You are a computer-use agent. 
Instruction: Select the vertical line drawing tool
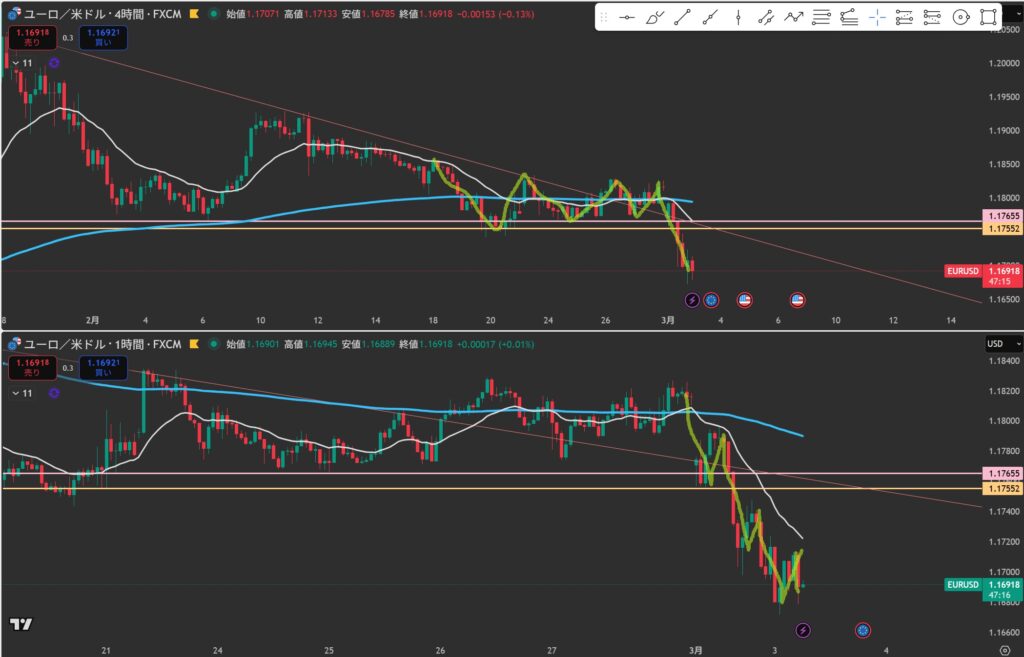click(738, 17)
